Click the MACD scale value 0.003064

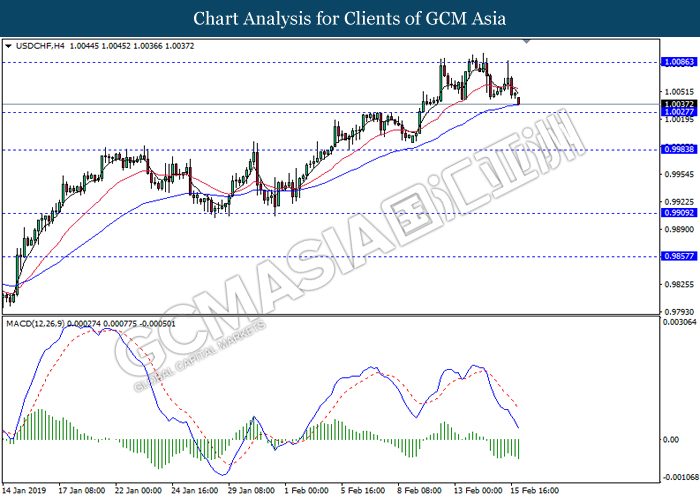pyautogui.click(x=679, y=322)
